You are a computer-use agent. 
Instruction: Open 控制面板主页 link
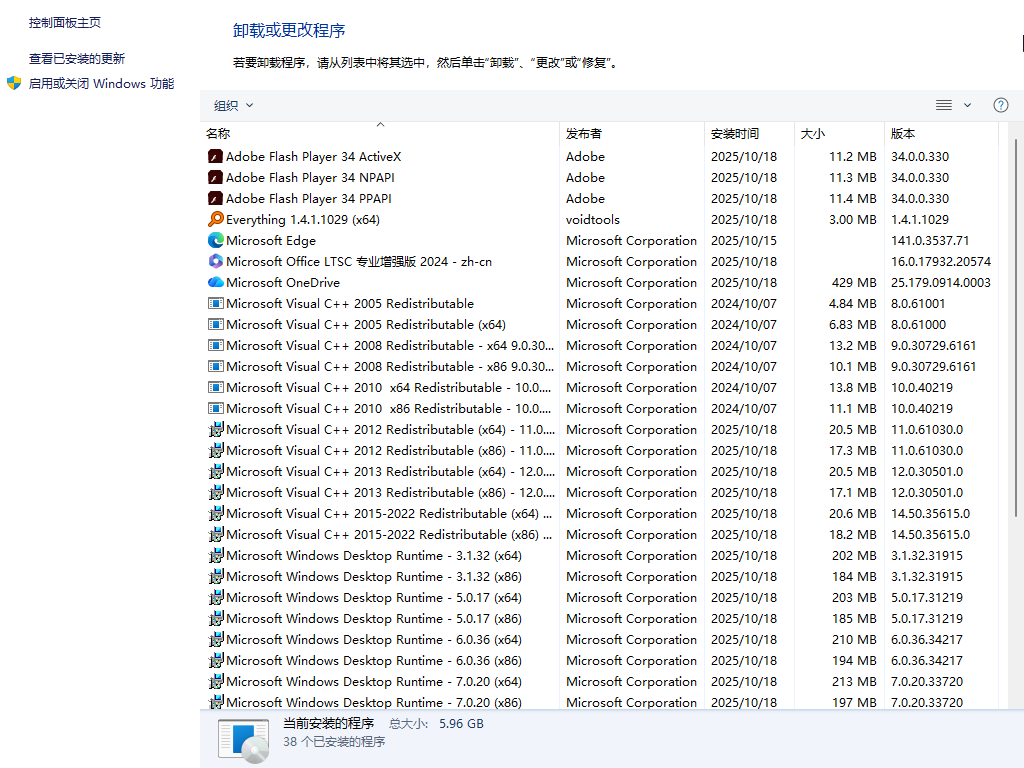point(65,22)
